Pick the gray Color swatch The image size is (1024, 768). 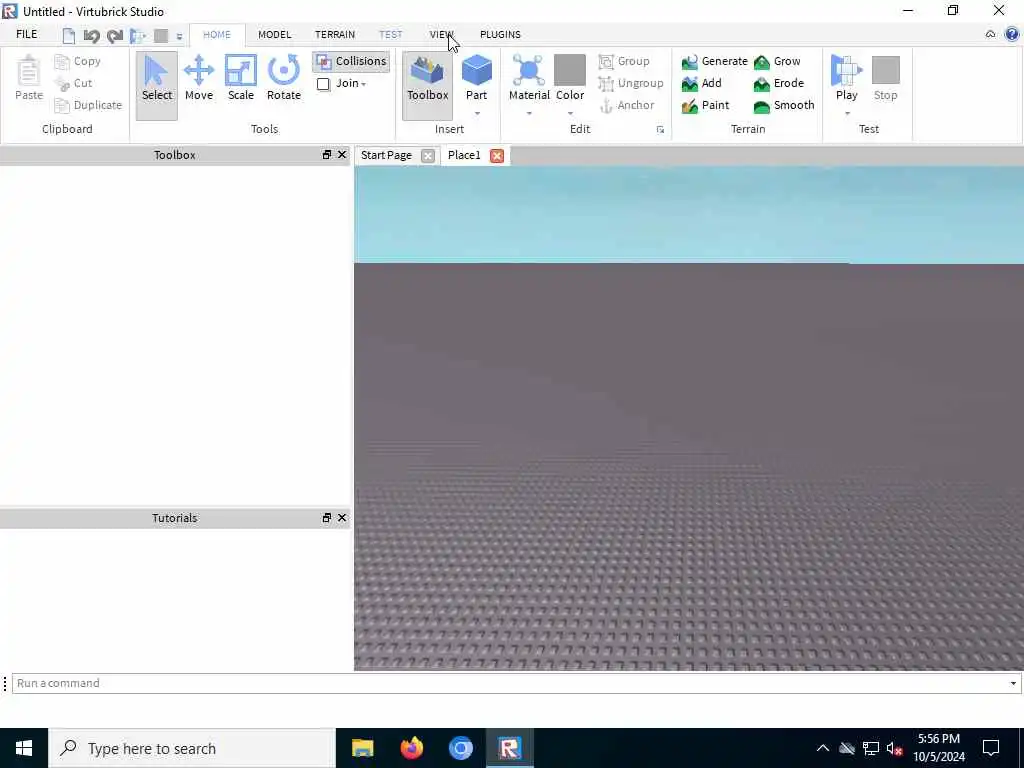click(x=570, y=70)
